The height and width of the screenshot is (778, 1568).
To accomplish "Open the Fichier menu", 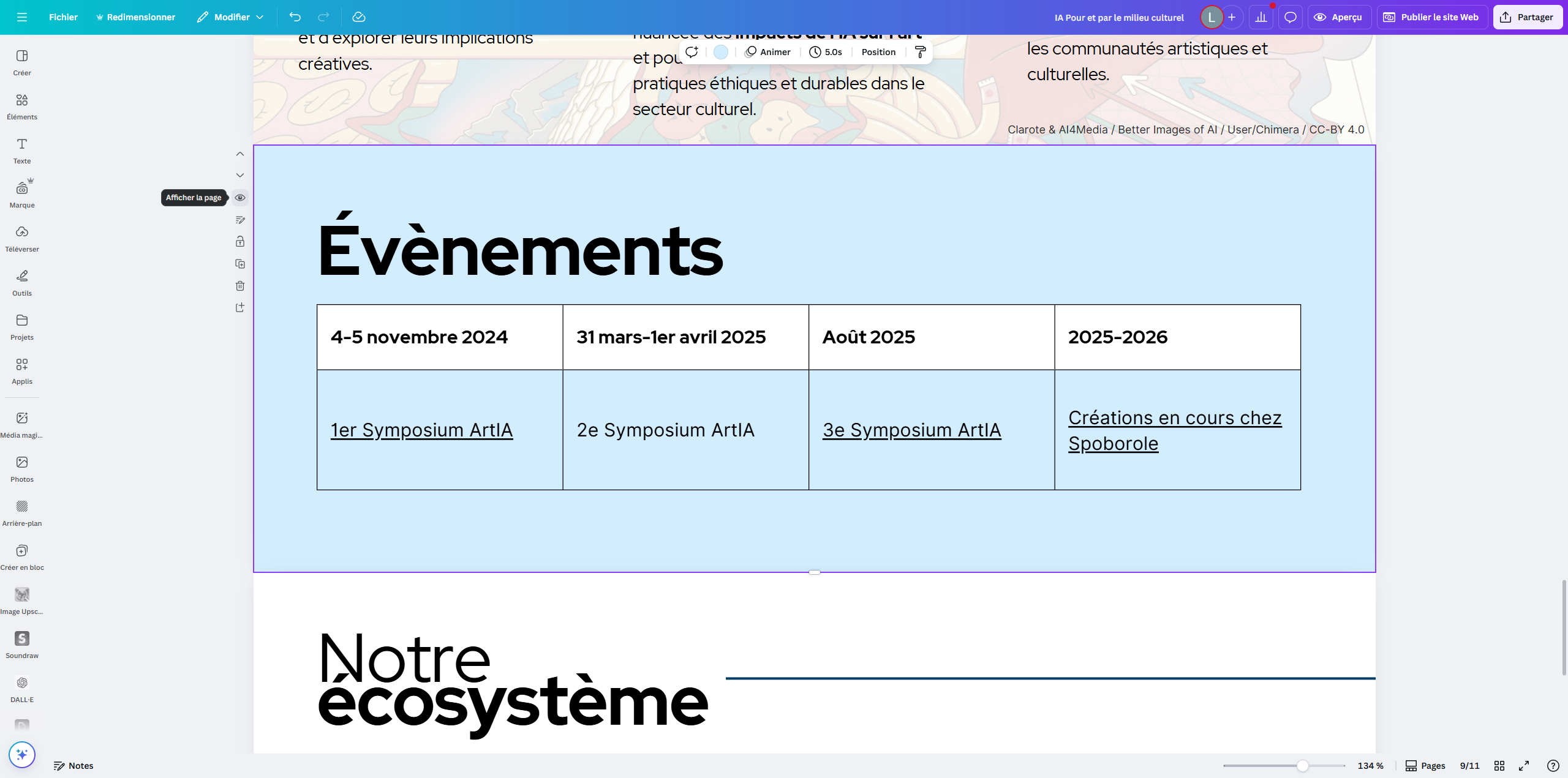I will [63, 17].
